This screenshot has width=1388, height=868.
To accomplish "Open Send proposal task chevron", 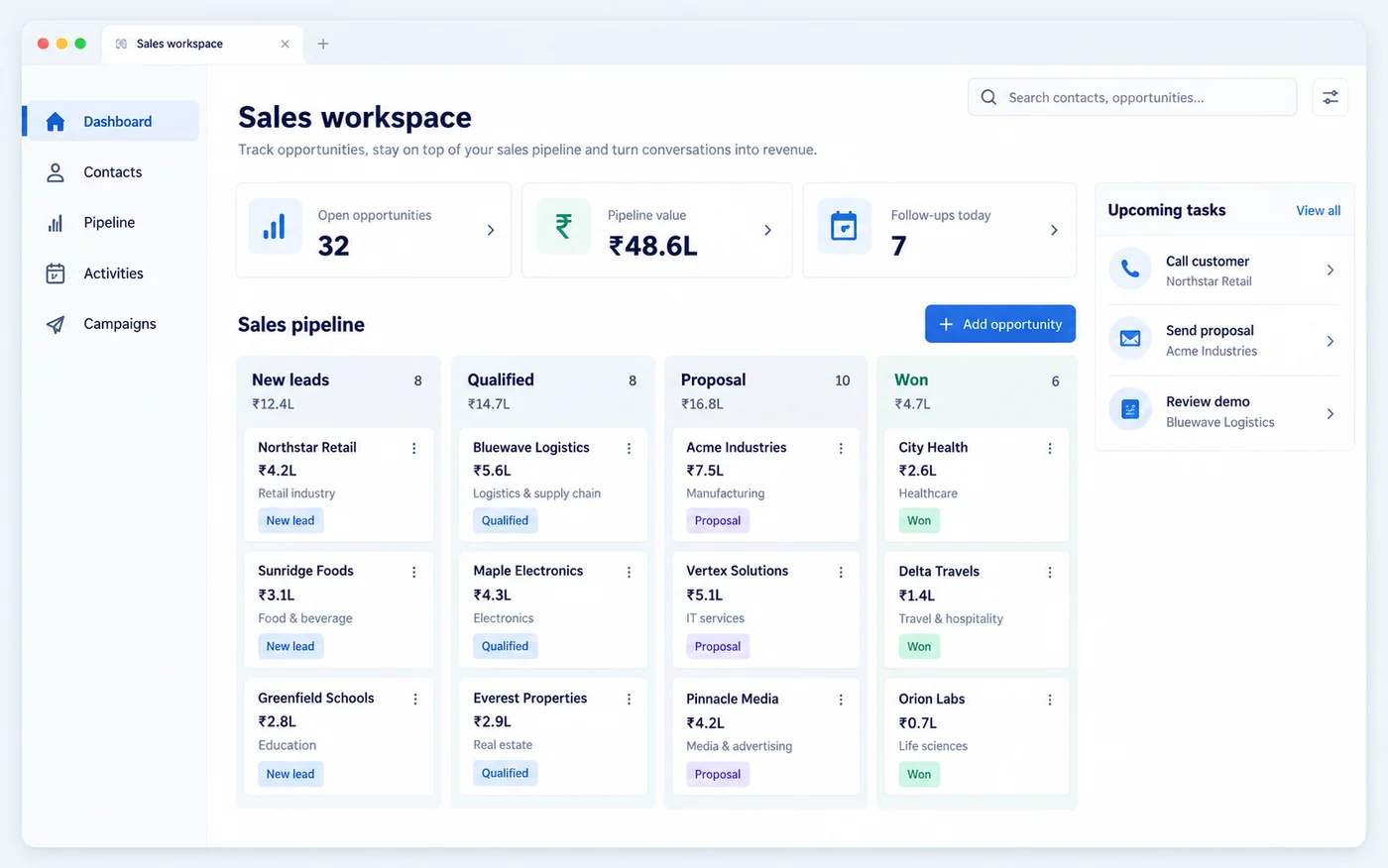I will [x=1330, y=341].
